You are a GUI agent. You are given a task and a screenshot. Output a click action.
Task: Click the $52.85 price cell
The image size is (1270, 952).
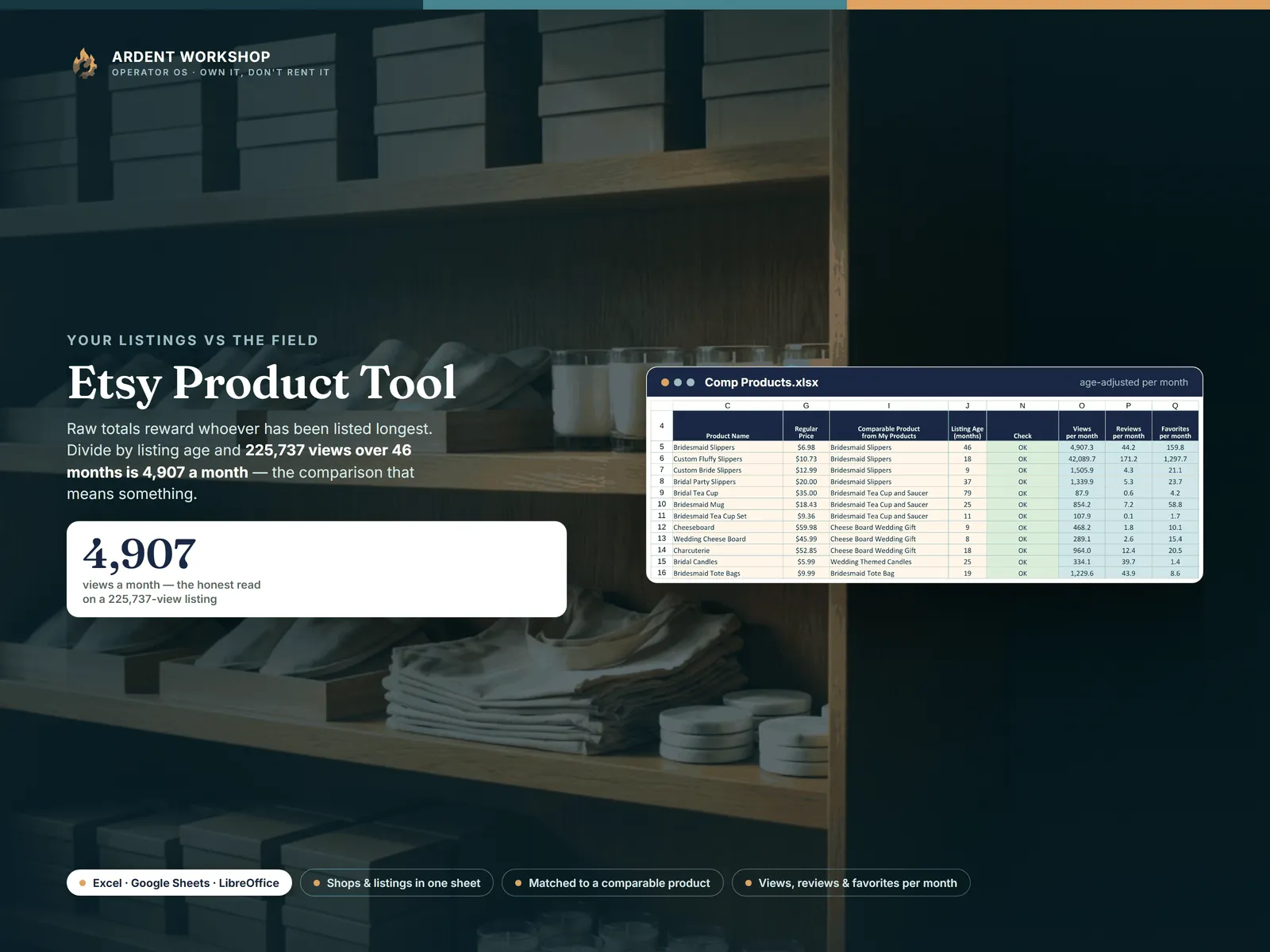[x=806, y=551]
